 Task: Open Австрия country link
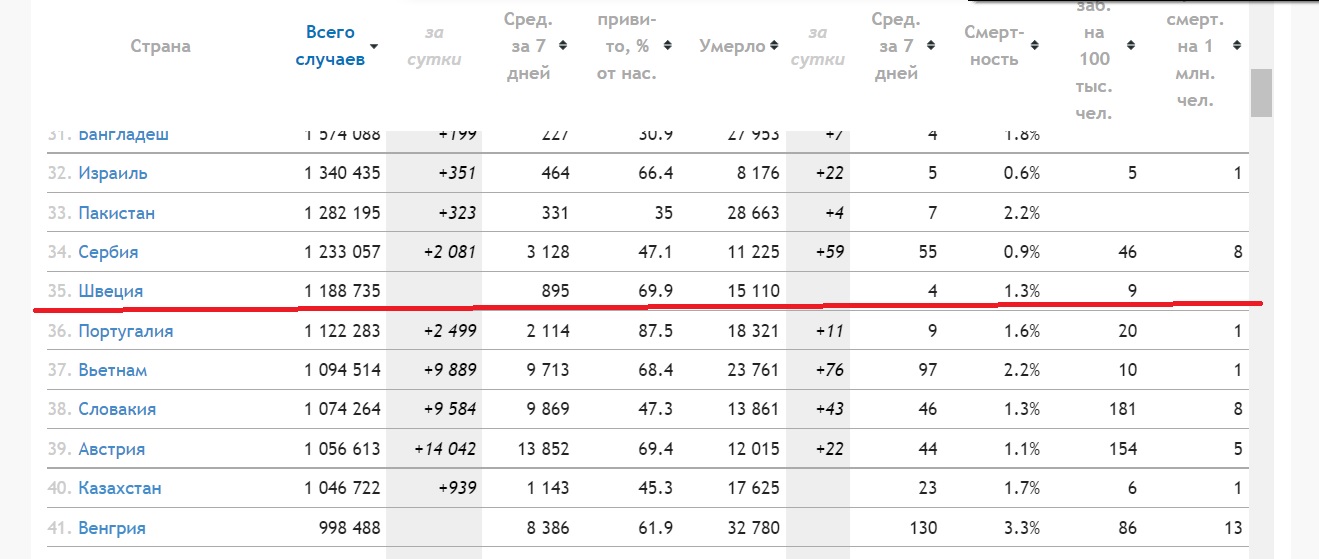(x=112, y=449)
